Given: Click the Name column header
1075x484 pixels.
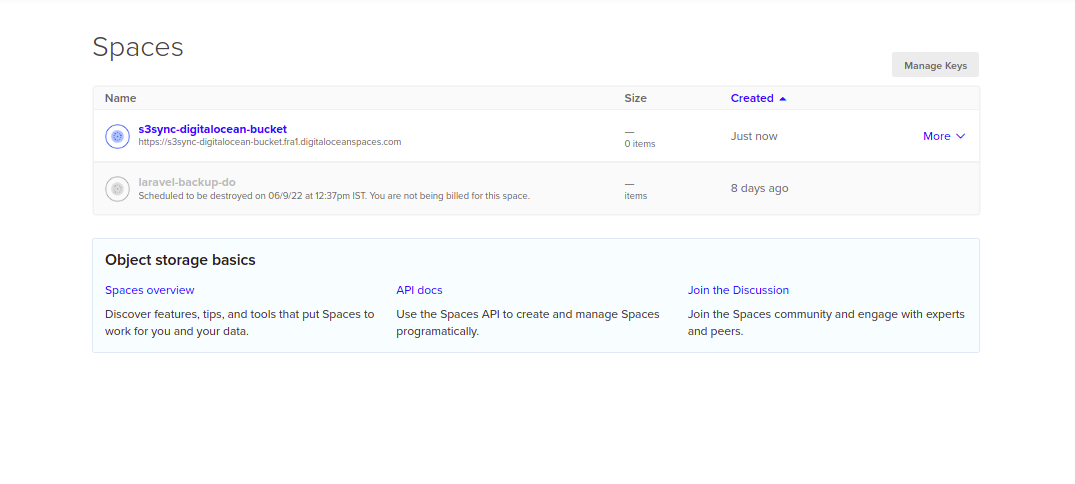Looking at the screenshot, I should click(121, 98).
